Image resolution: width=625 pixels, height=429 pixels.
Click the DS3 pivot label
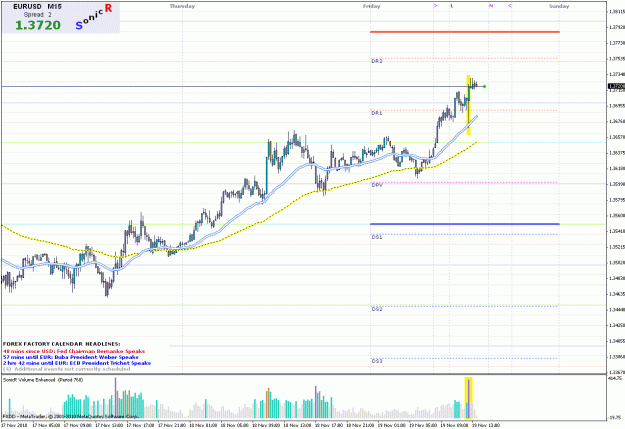(377, 361)
